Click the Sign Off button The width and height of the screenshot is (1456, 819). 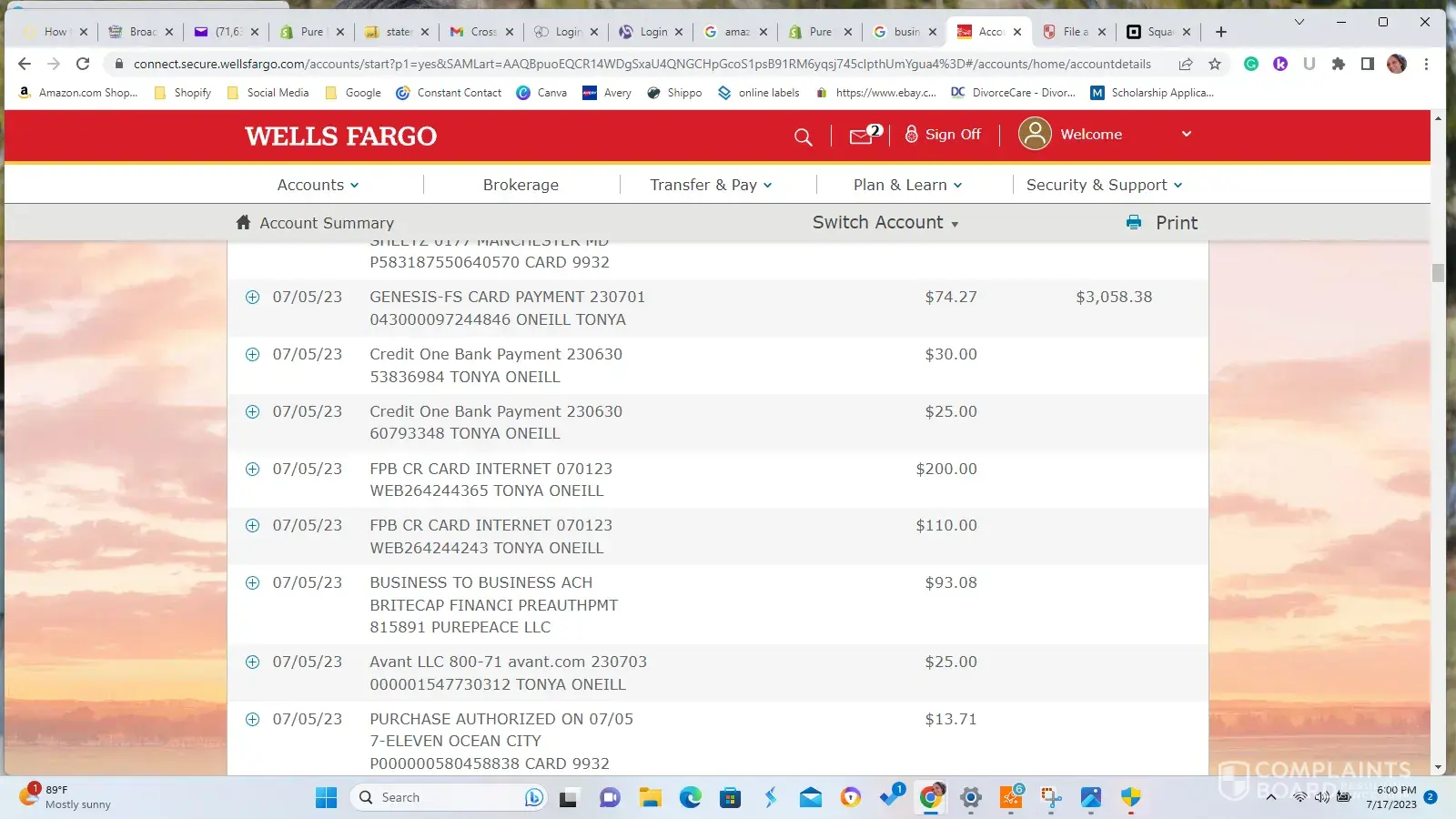(943, 135)
